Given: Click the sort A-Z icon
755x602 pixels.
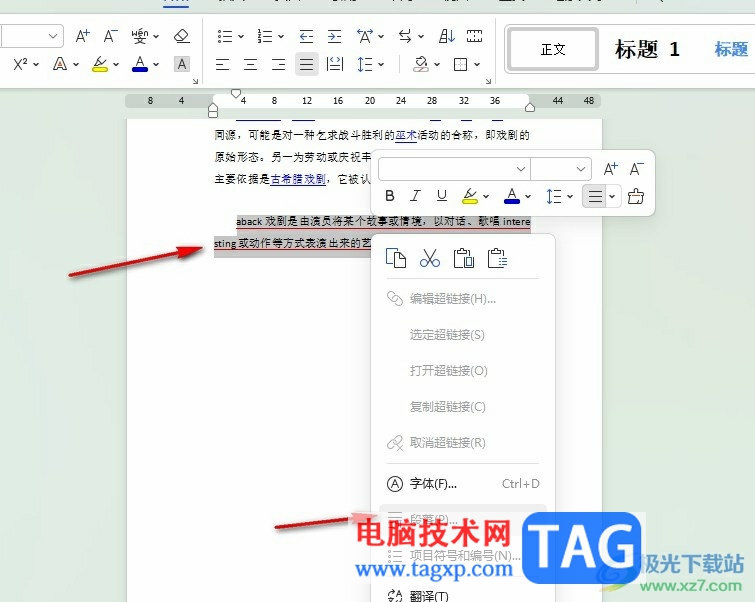Looking at the screenshot, I should [x=447, y=36].
